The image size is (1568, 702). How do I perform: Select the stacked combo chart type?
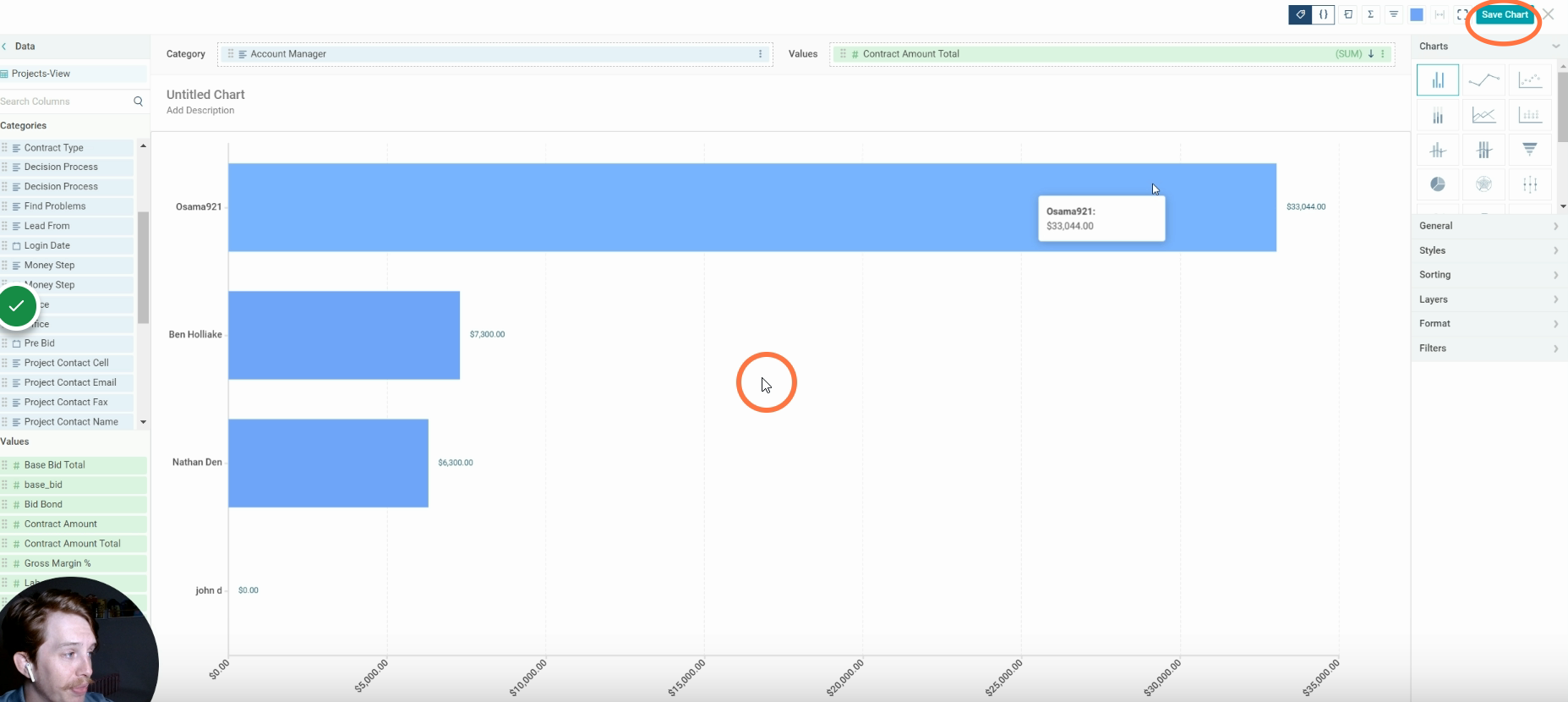(x=1483, y=150)
